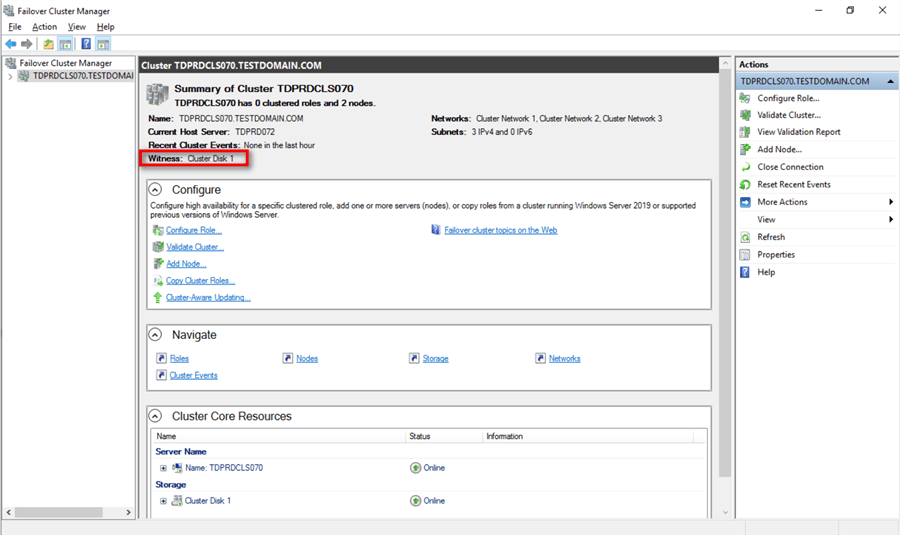
Task: Click the Add Node icon in Actions pane
Action: [745, 149]
